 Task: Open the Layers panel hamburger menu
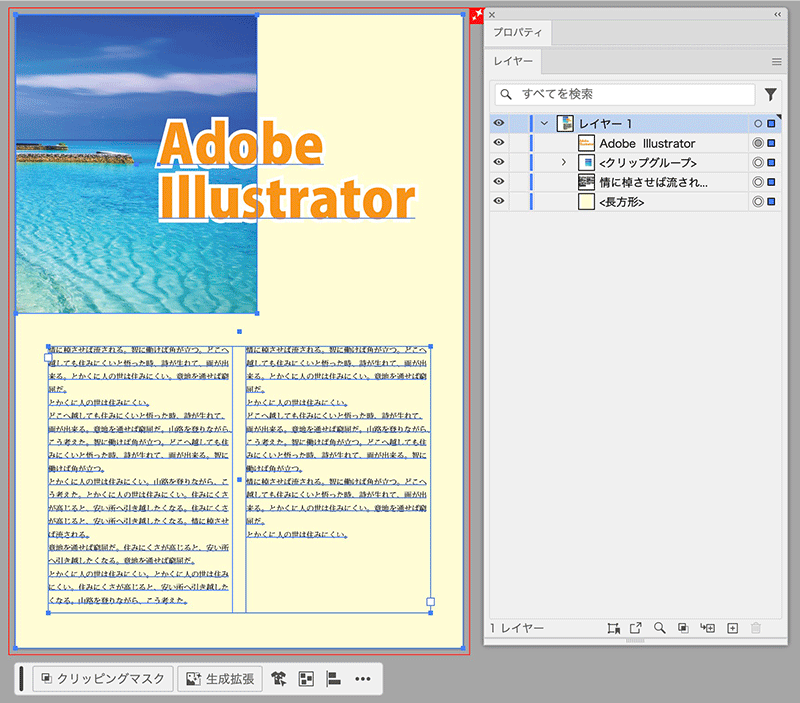(x=777, y=62)
